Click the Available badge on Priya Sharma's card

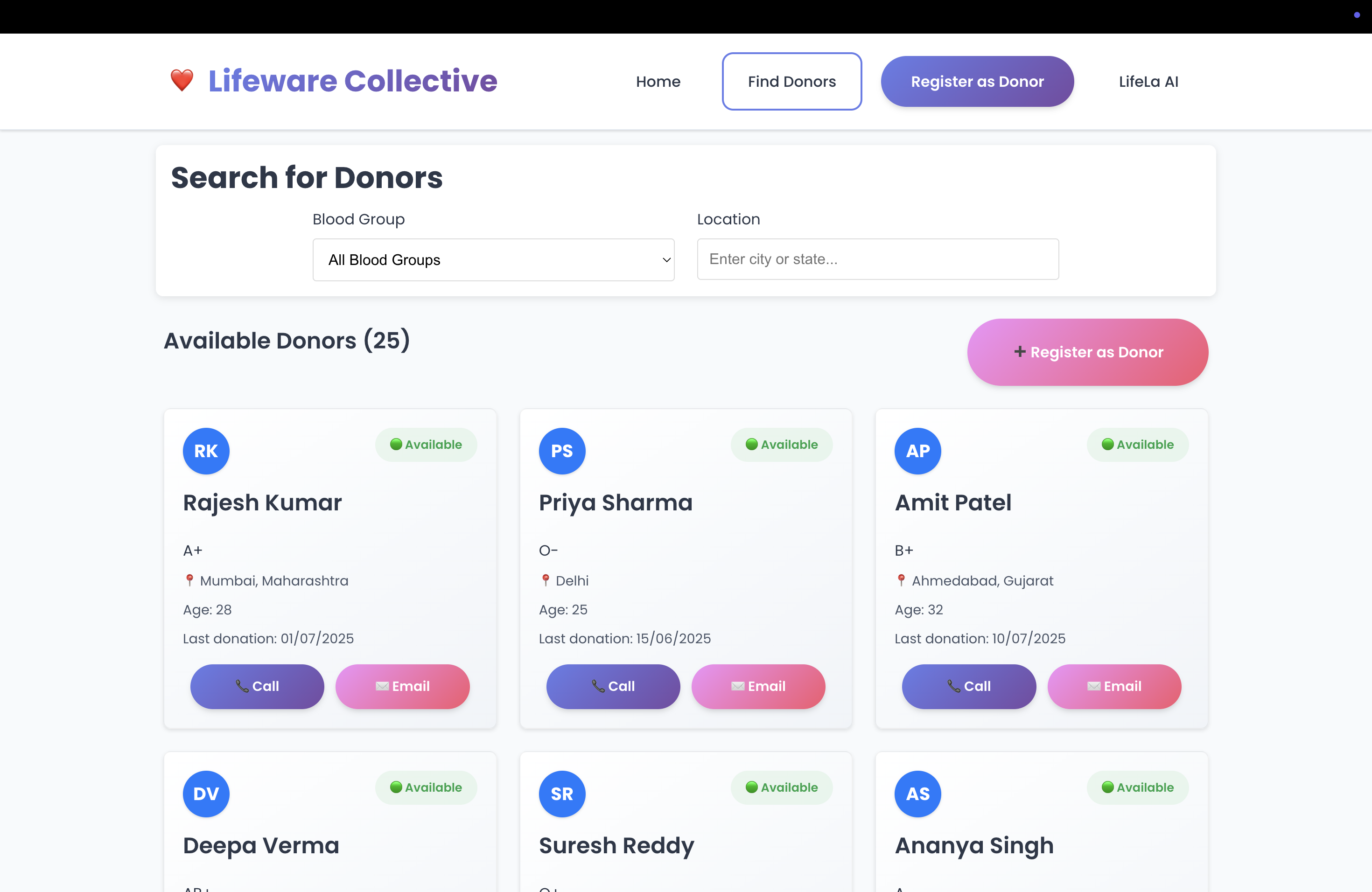coord(782,444)
